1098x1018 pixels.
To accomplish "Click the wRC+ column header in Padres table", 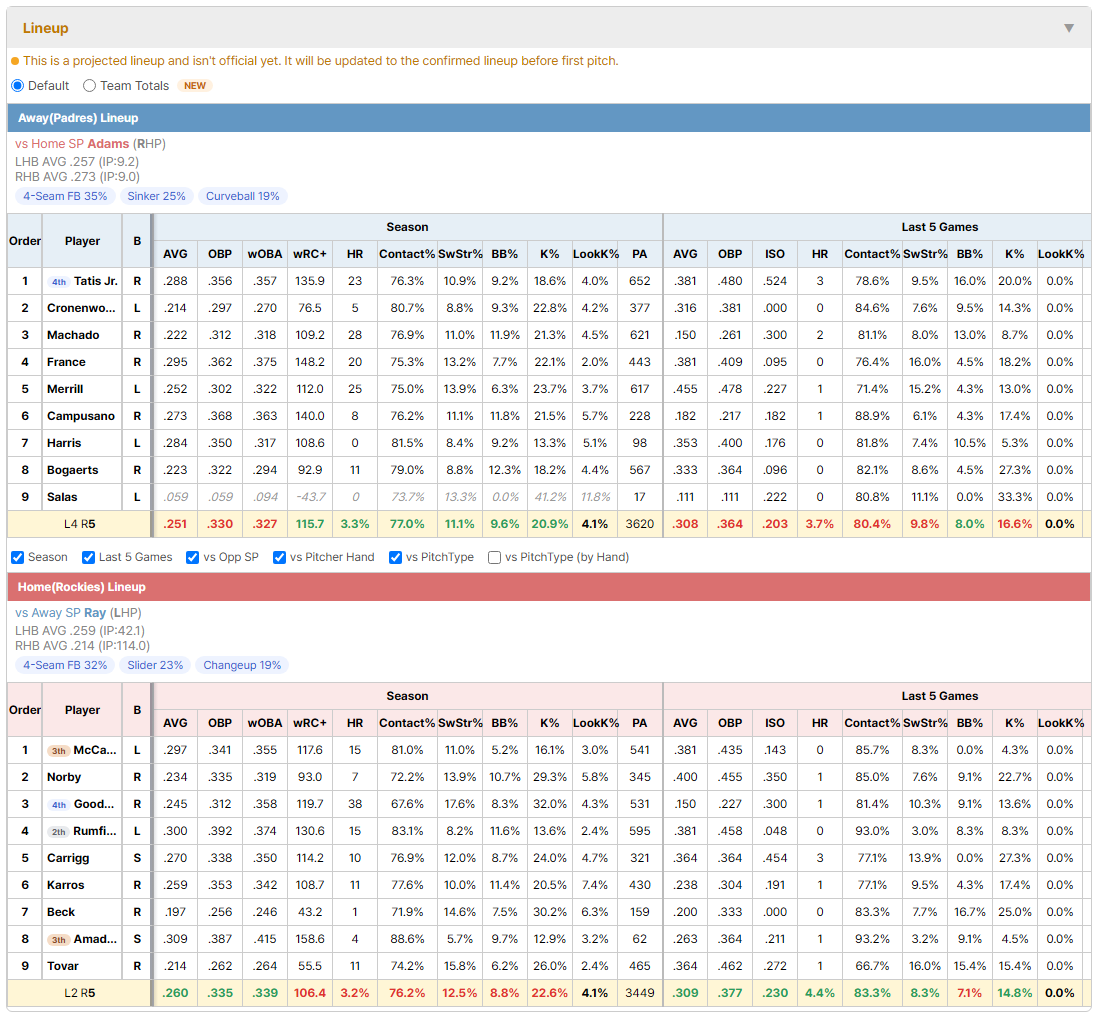I will pyautogui.click(x=310, y=254).
